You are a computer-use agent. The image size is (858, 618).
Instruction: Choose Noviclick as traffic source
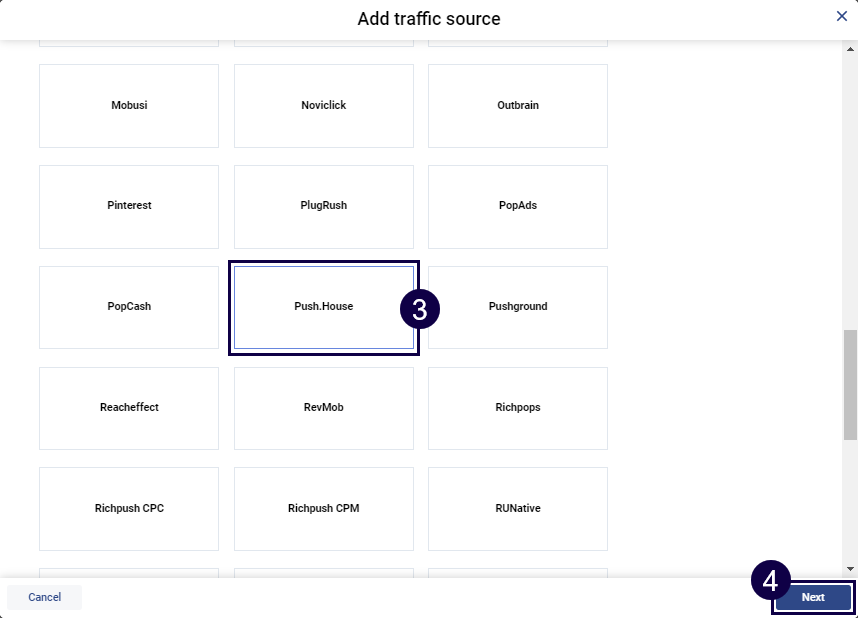coord(323,106)
